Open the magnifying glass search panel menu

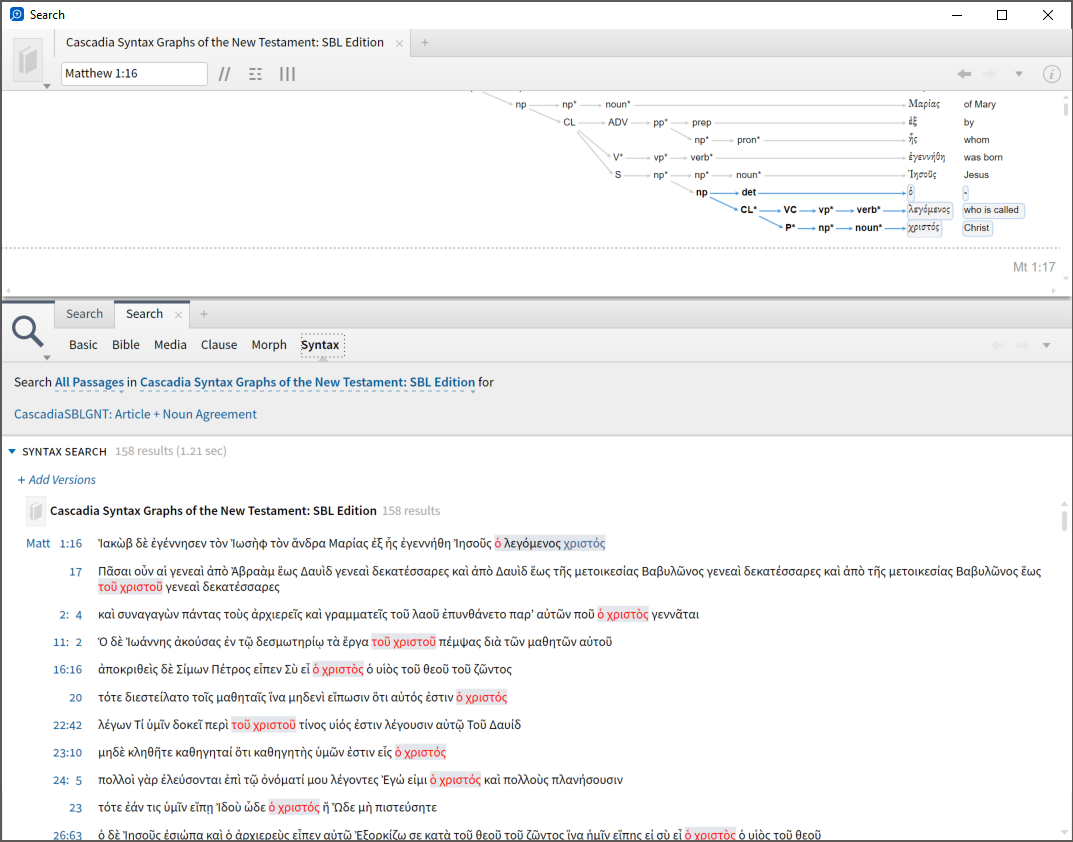(28, 333)
